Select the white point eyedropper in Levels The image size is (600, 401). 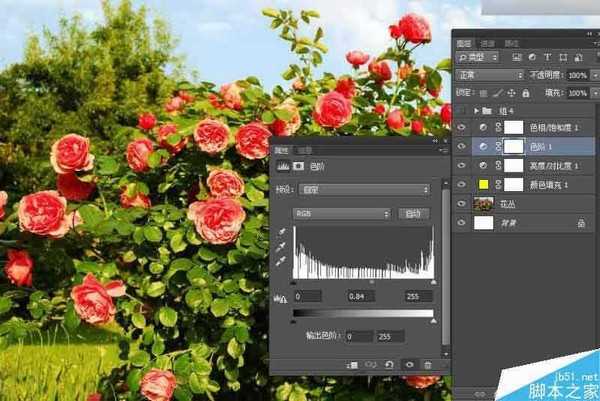pyautogui.click(x=282, y=261)
